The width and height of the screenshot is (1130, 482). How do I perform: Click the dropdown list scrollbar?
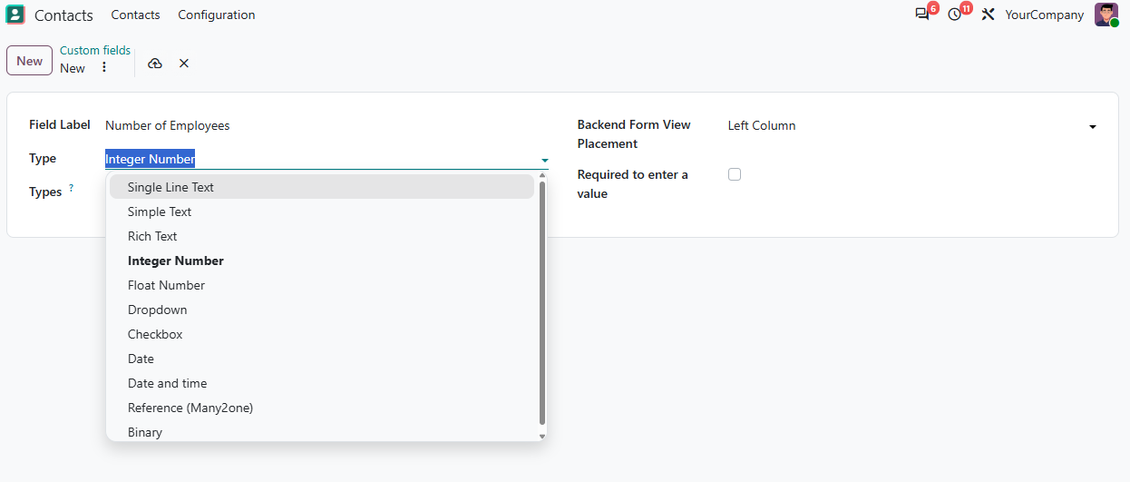543,303
